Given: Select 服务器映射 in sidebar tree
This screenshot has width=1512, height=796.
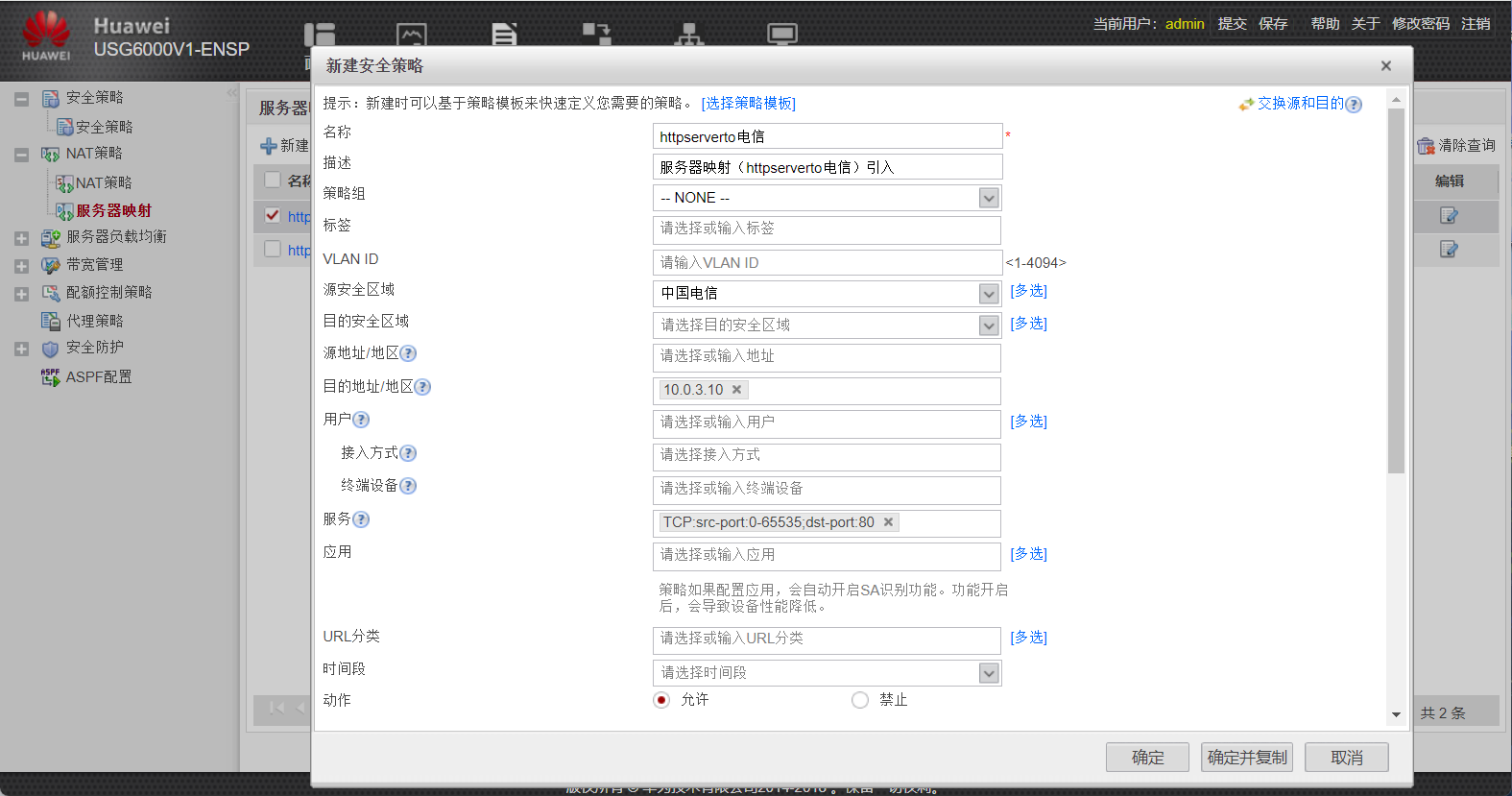Looking at the screenshot, I should point(113,211).
